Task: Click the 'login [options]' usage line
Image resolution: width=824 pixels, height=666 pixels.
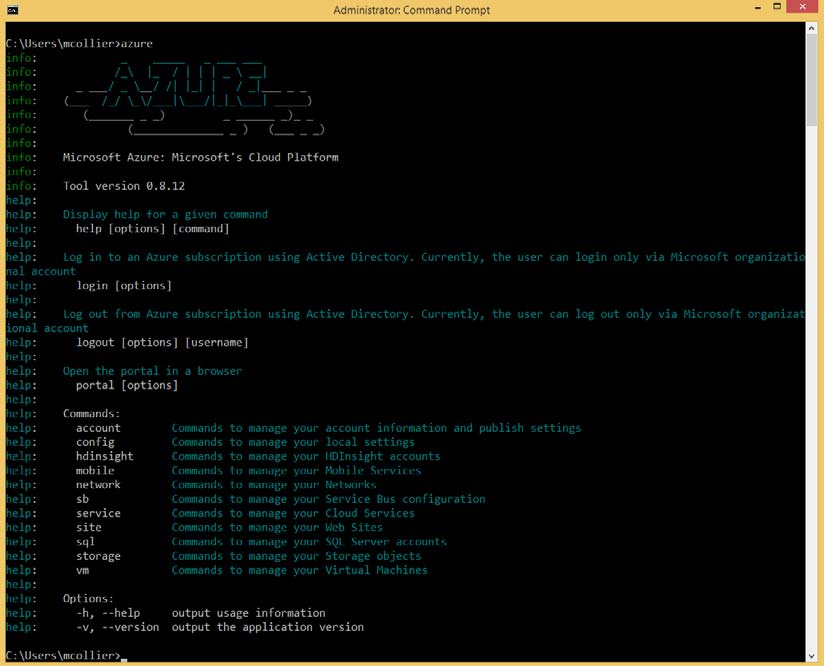Action: click(x=123, y=286)
